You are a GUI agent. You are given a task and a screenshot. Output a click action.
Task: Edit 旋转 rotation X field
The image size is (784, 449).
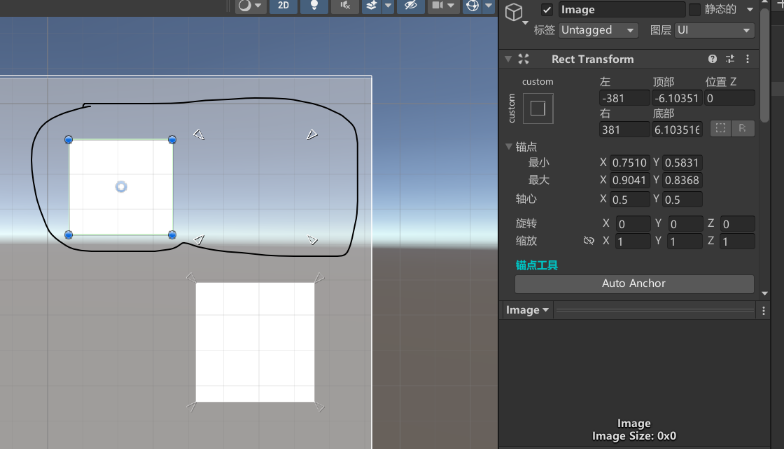coord(632,224)
